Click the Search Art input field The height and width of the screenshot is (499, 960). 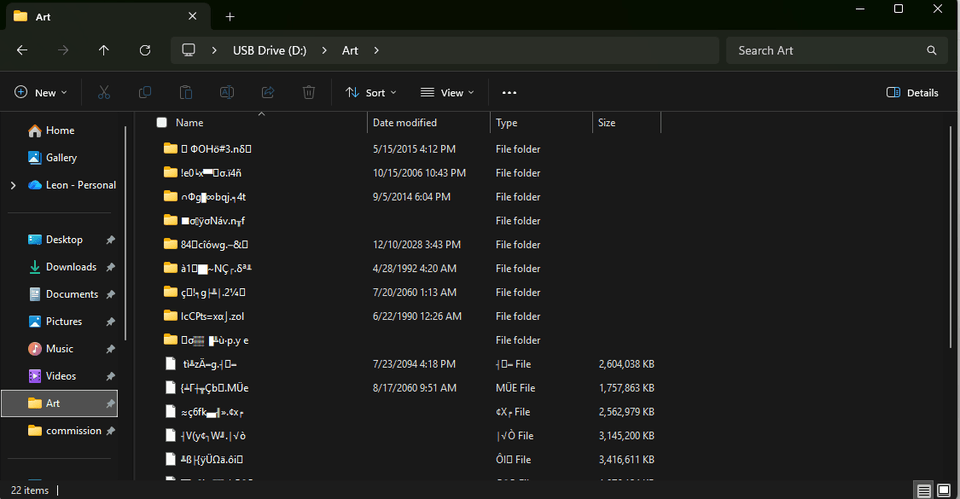click(x=825, y=50)
